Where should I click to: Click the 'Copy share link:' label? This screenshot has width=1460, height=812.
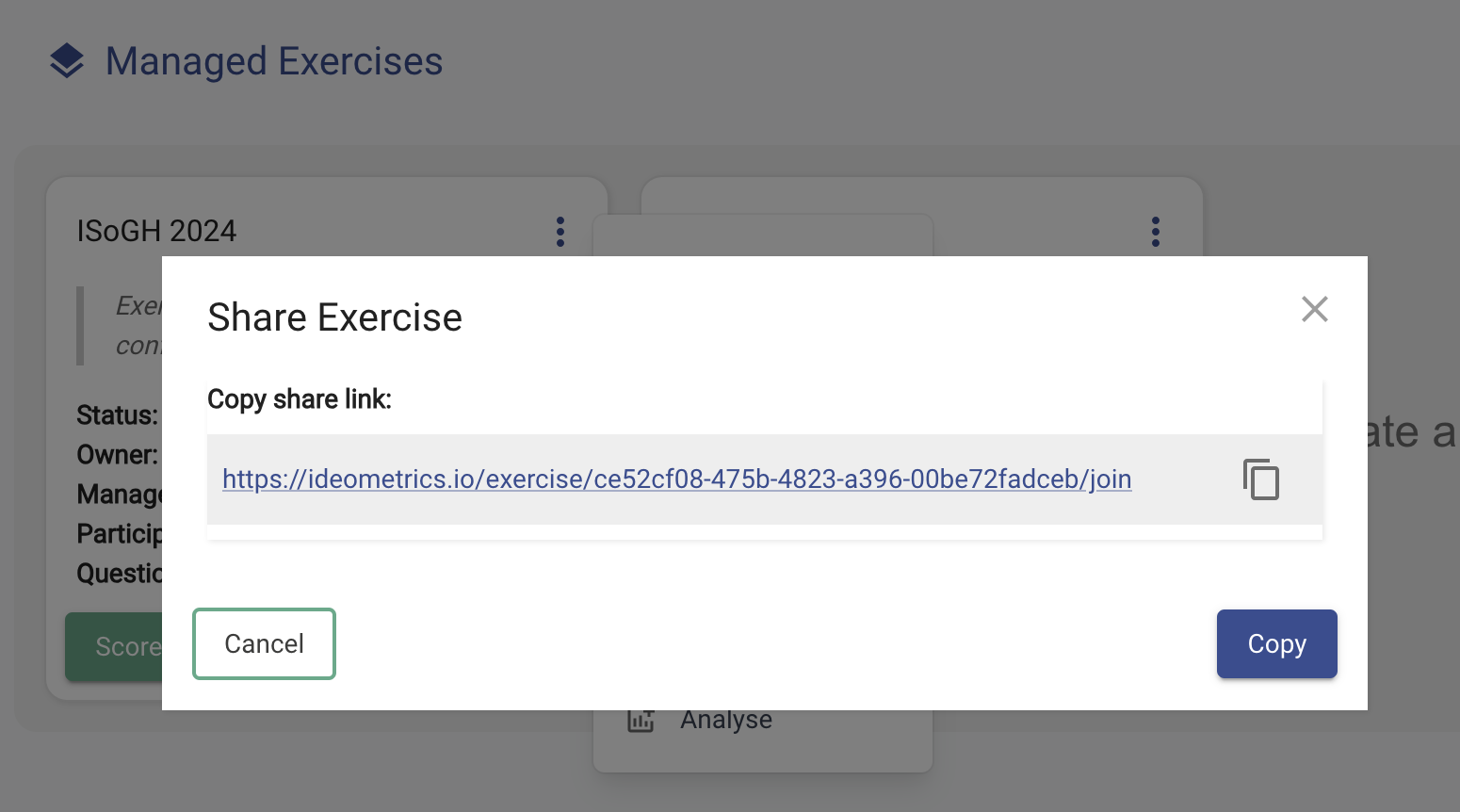[x=300, y=399]
